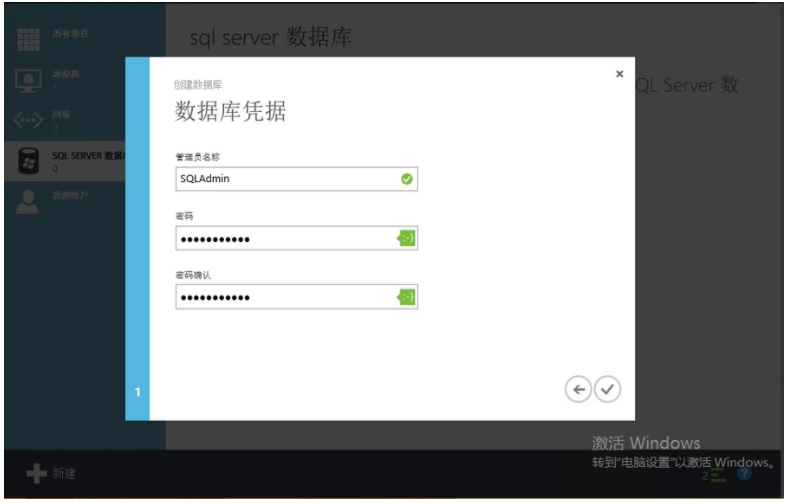787x504 pixels.
Task: Confirm with the checkmark button
Action: (607, 390)
